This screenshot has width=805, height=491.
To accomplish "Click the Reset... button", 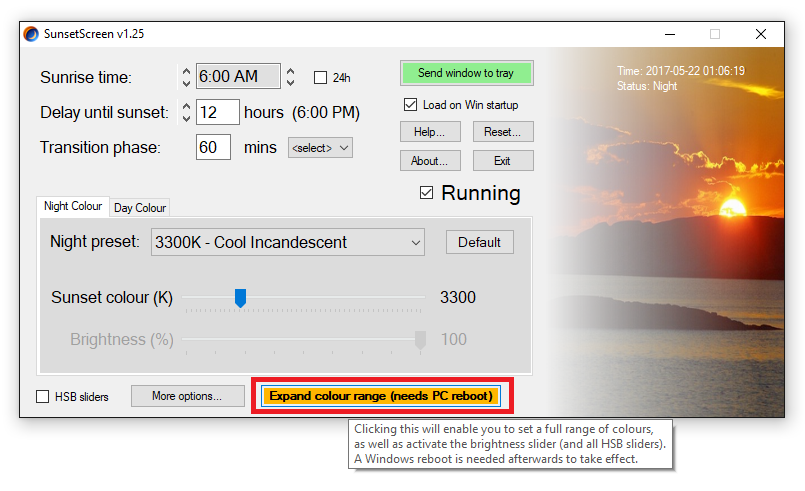I will 503,132.
